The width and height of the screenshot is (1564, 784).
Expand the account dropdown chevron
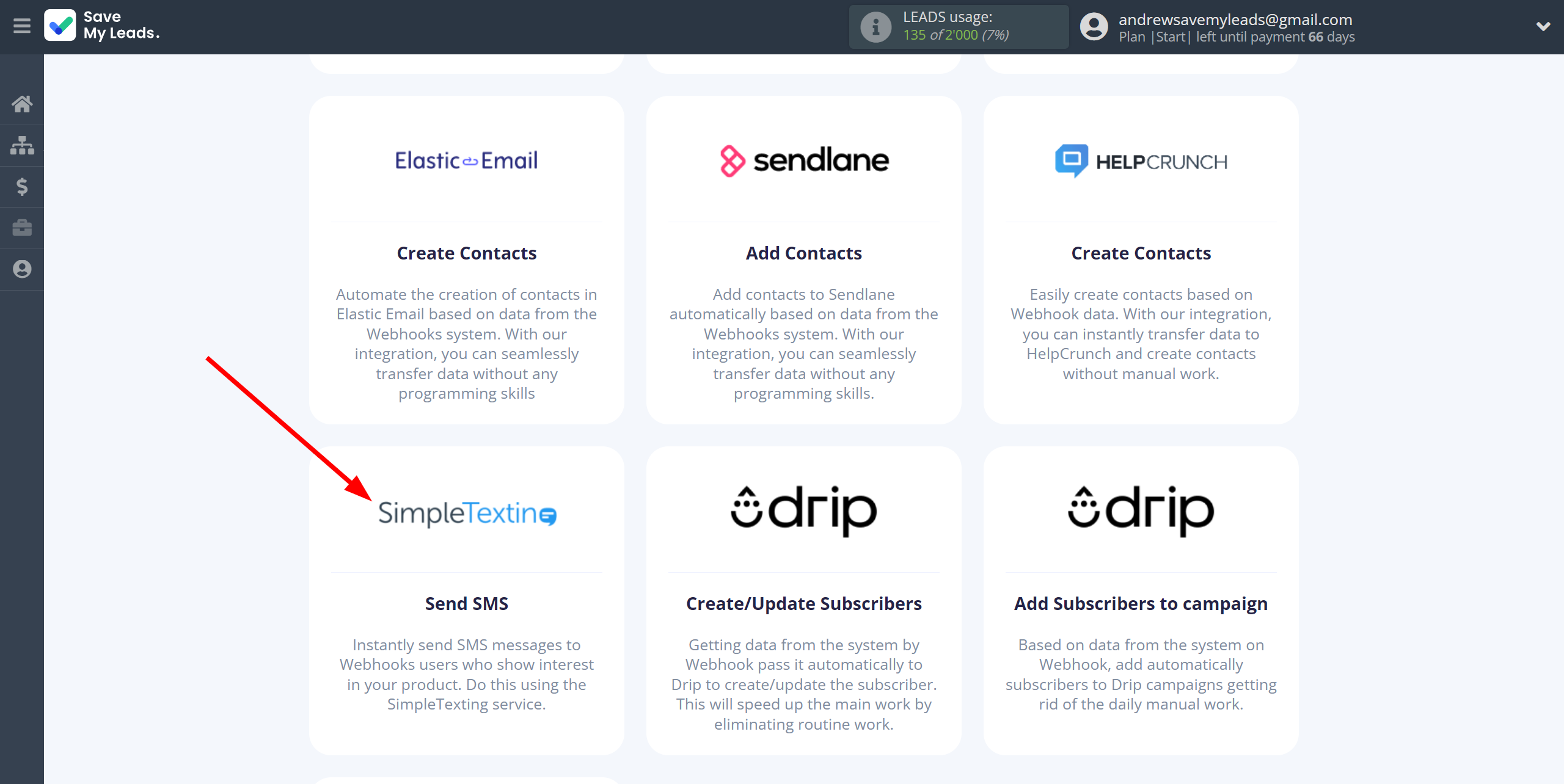click(1543, 27)
